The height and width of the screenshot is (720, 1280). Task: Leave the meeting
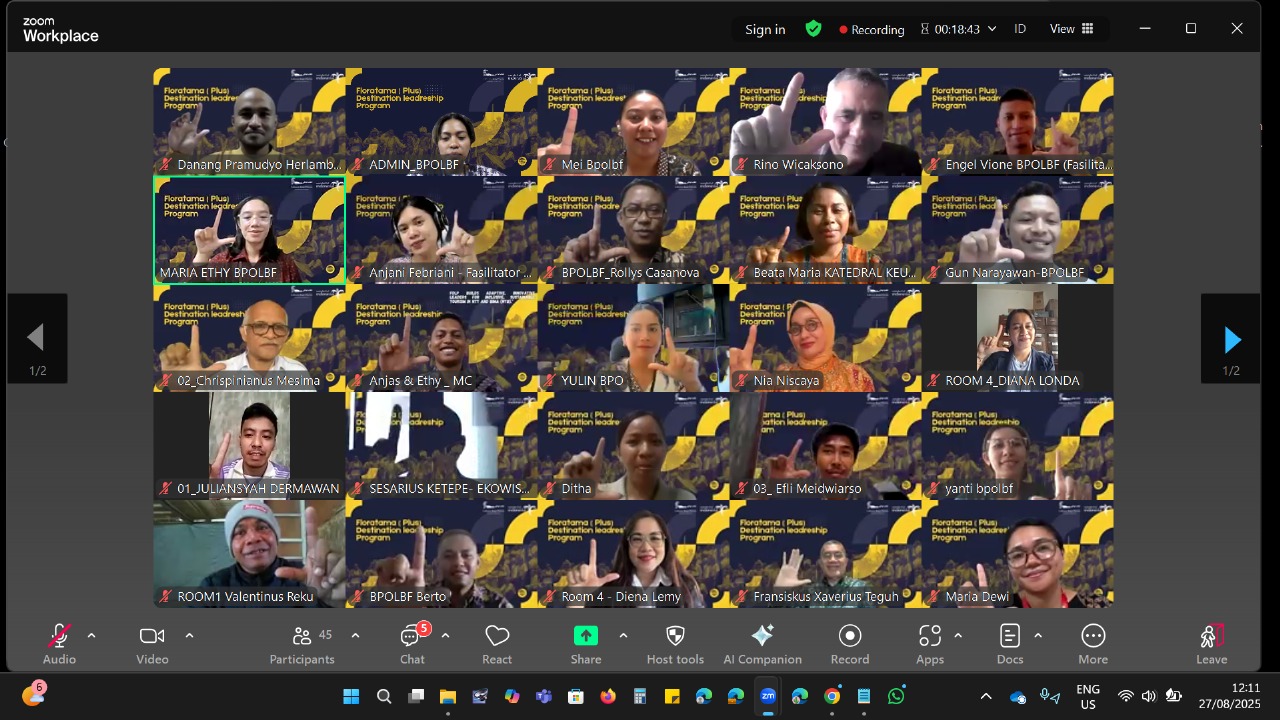(x=1211, y=643)
